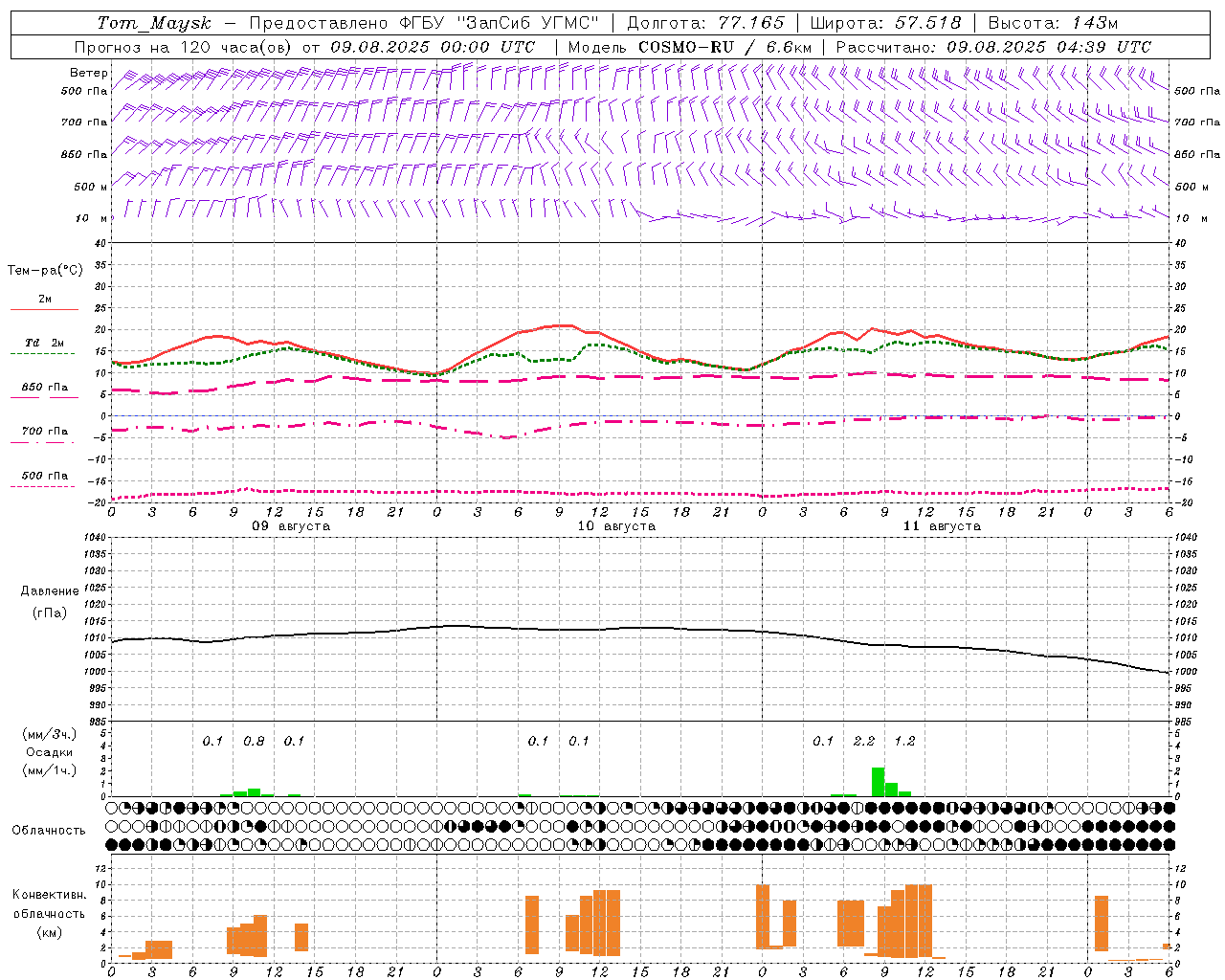The image size is (1225, 980).
Task: Click the red 2м temperature legend line
Action: [44, 309]
